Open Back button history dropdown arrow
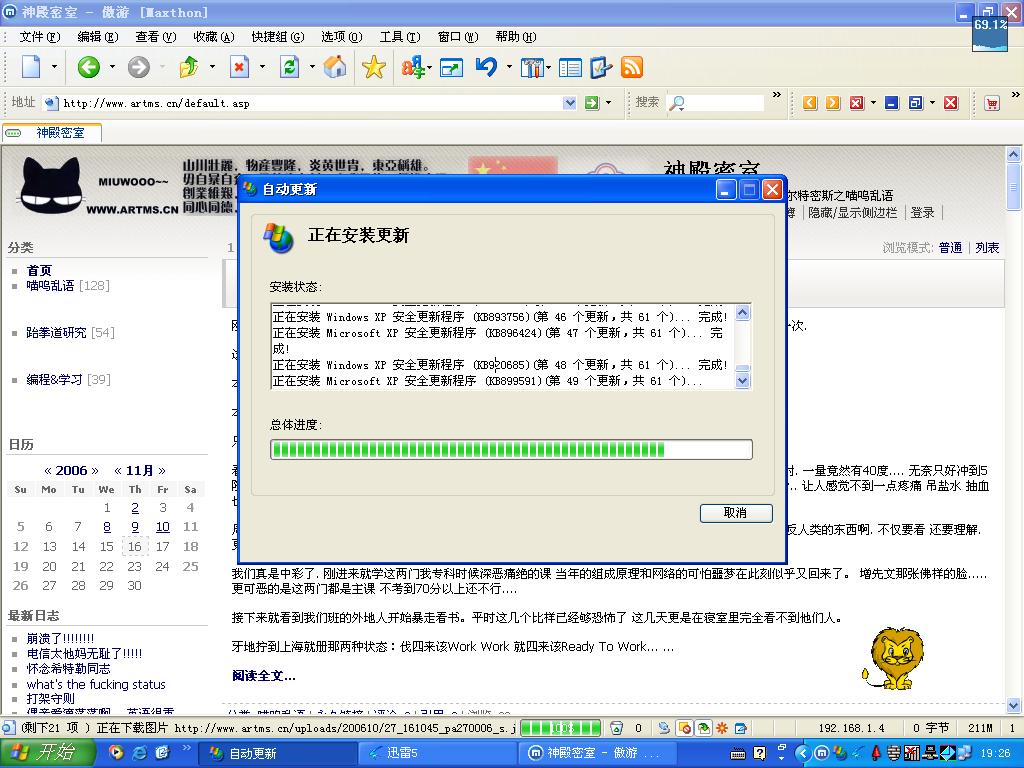1024x768 pixels. coord(112,67)
